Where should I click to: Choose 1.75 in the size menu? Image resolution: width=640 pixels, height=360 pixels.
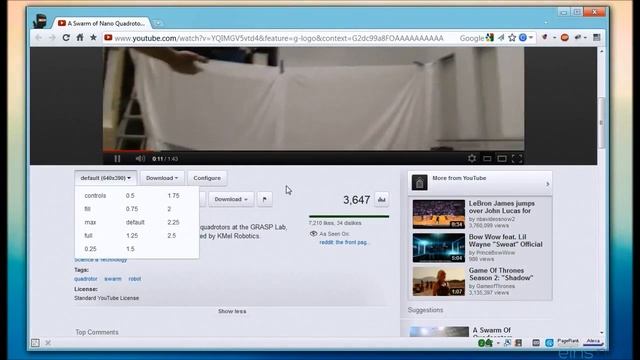[x=173, y=196]
